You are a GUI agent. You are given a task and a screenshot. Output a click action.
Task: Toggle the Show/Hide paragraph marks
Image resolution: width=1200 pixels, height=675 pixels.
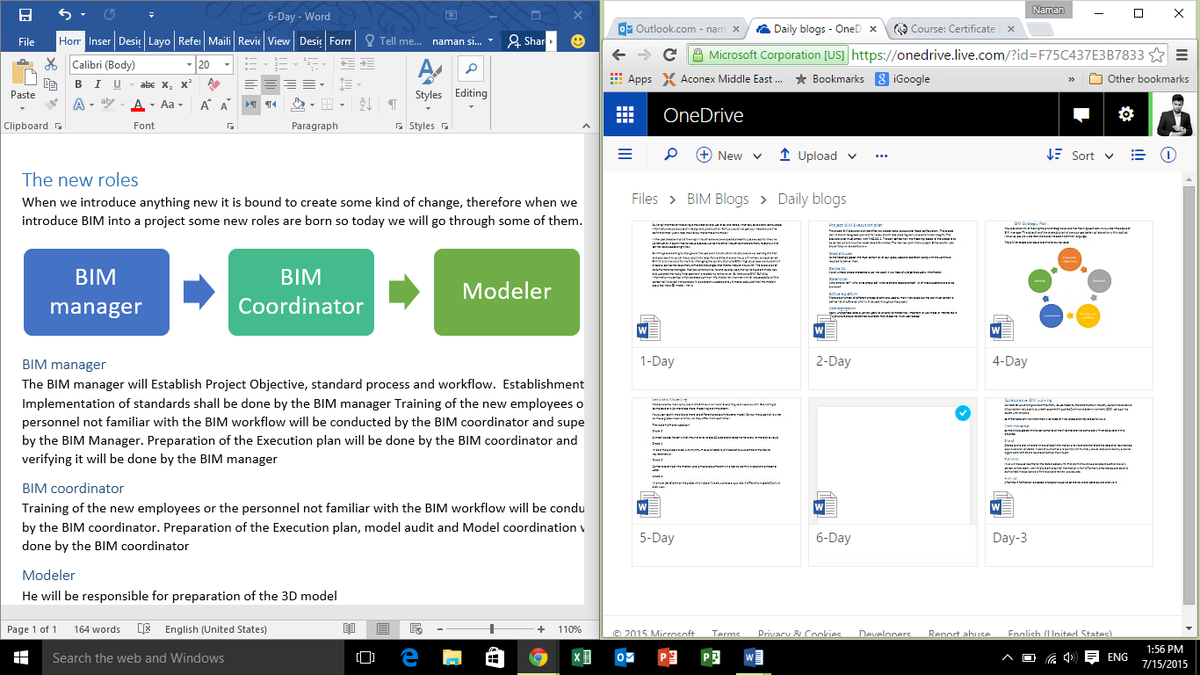(393, 103)
